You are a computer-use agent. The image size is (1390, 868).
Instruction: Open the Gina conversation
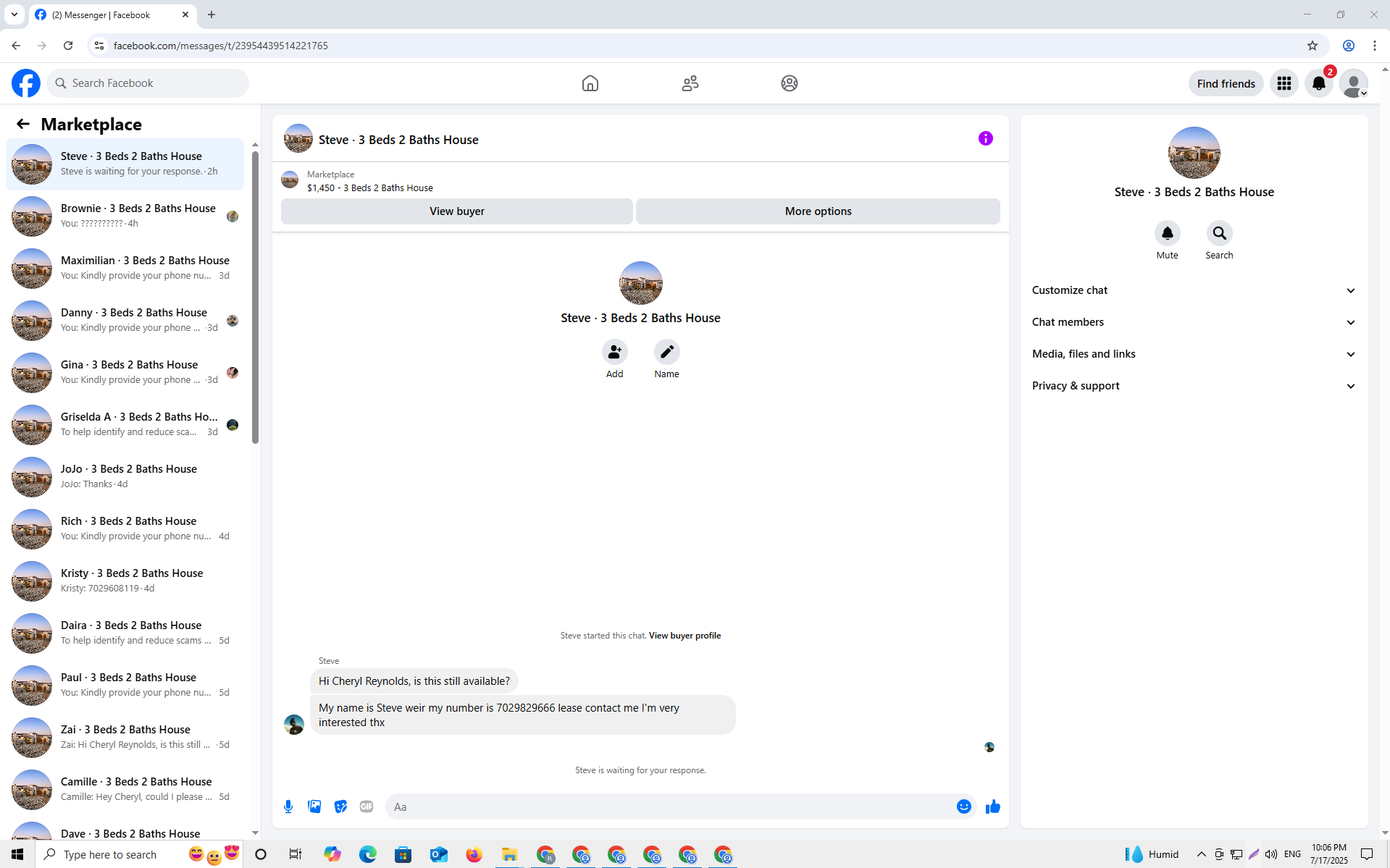(x=125, y=373)
